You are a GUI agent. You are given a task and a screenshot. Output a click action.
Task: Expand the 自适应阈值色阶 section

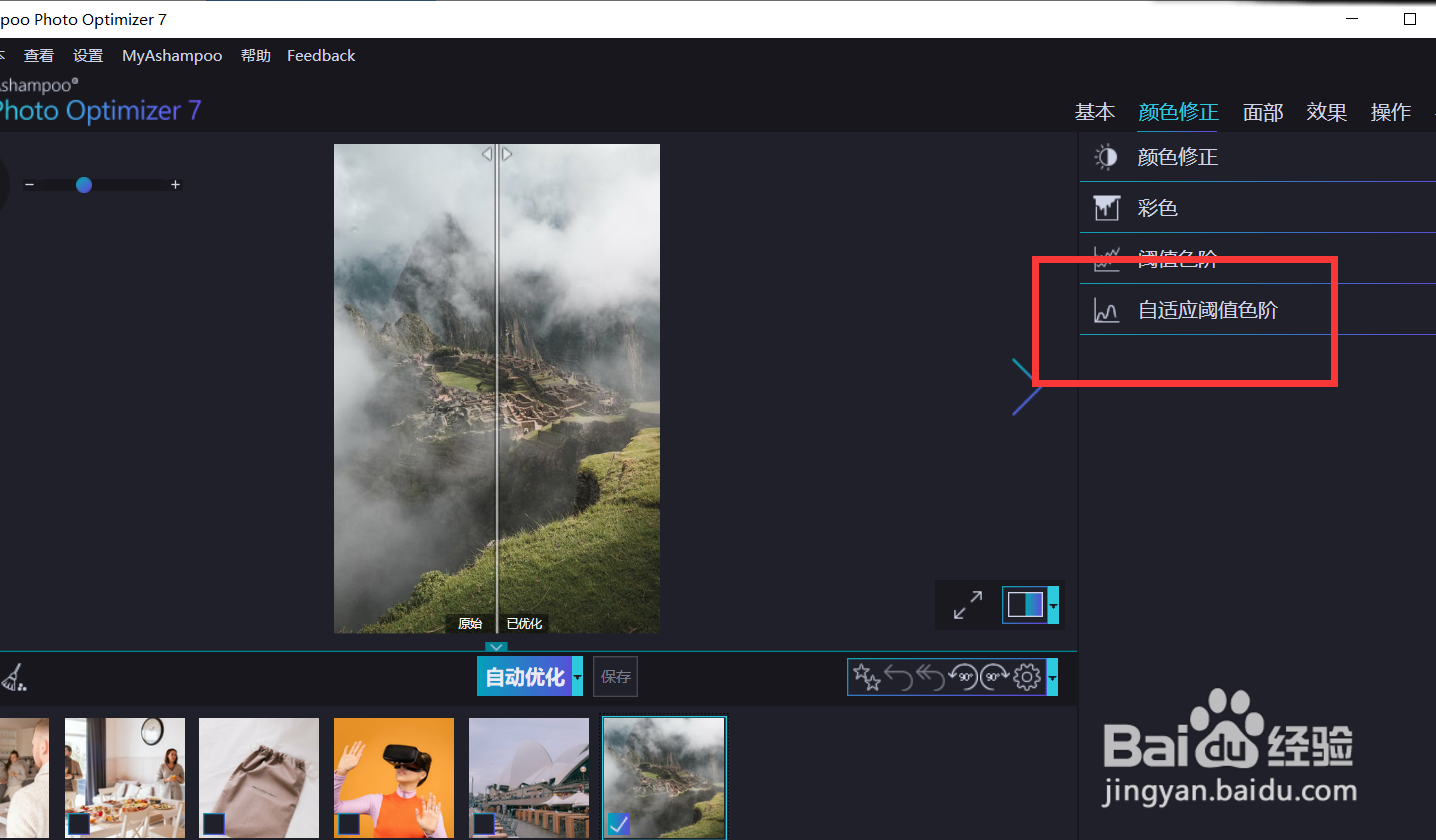tap(1258, 310)
